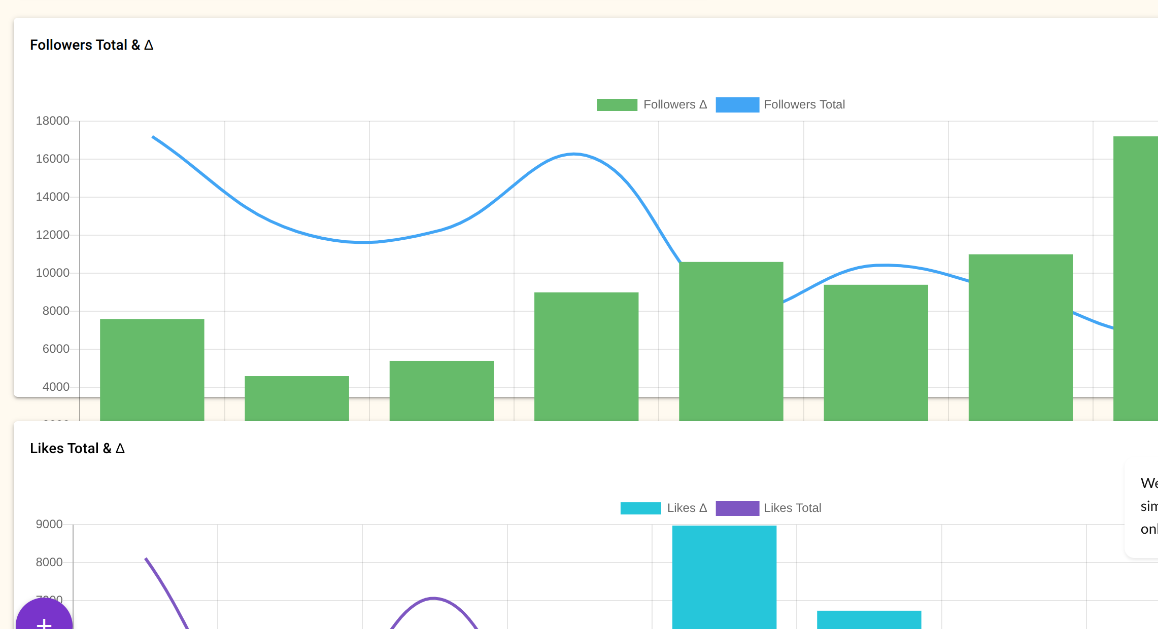Click the purple likes line peak
The height and width of the screenshot is (629, 1158).
(x=434, y=599)
